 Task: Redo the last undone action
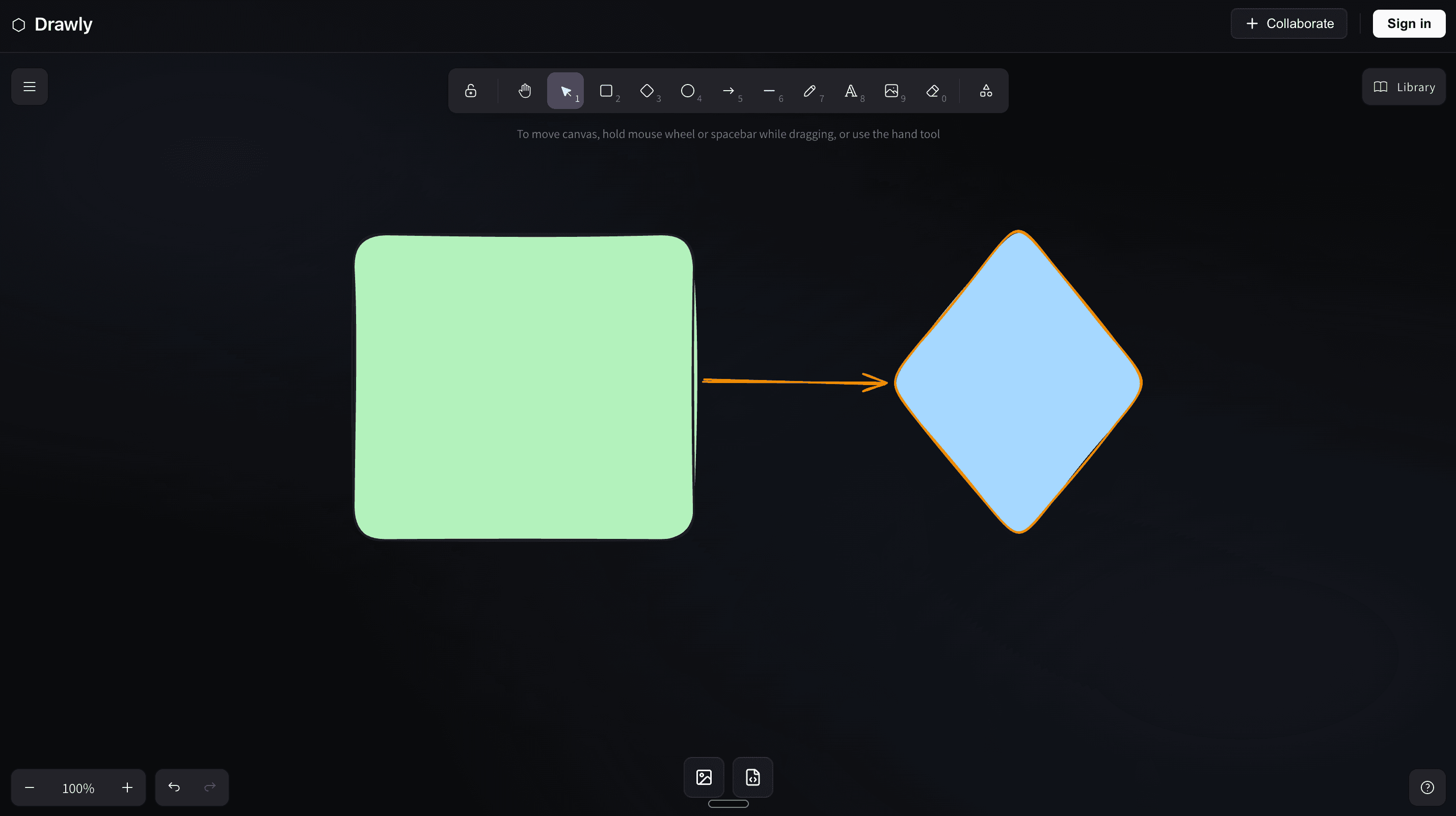(x=210, y=786)
